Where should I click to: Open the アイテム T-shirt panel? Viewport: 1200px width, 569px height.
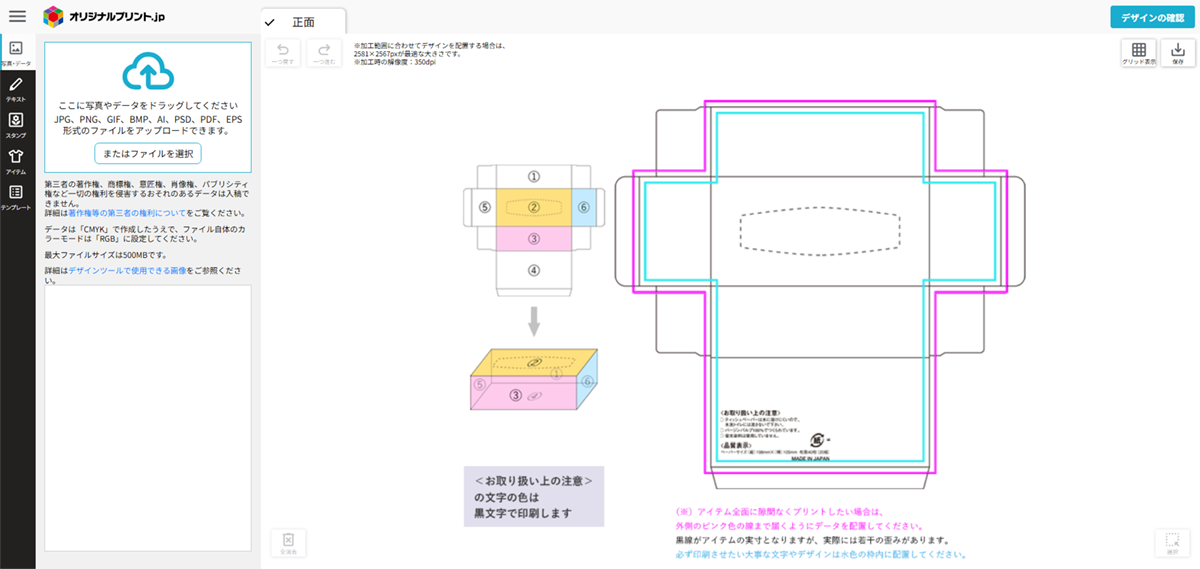click(x=16, y=161)
